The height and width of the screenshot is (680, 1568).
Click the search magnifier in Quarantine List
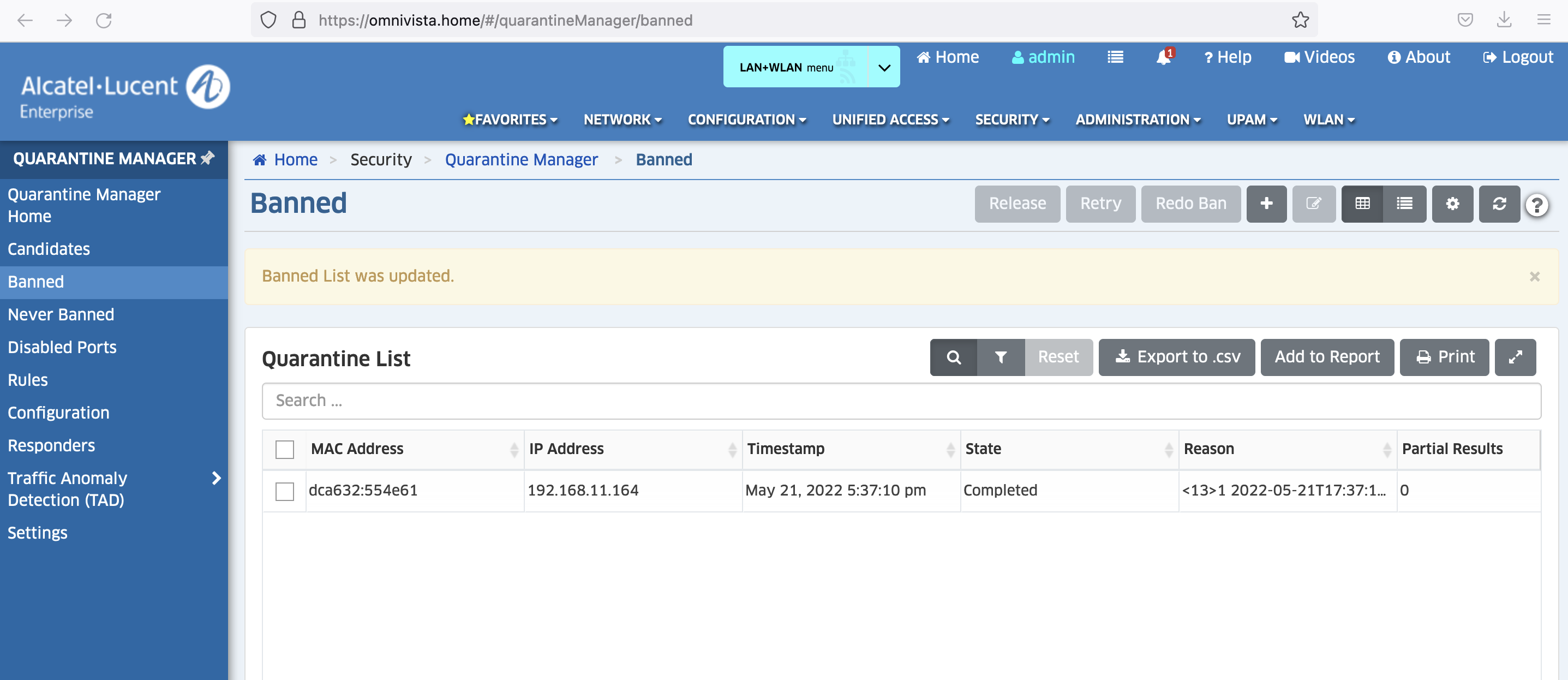point(953,357)
